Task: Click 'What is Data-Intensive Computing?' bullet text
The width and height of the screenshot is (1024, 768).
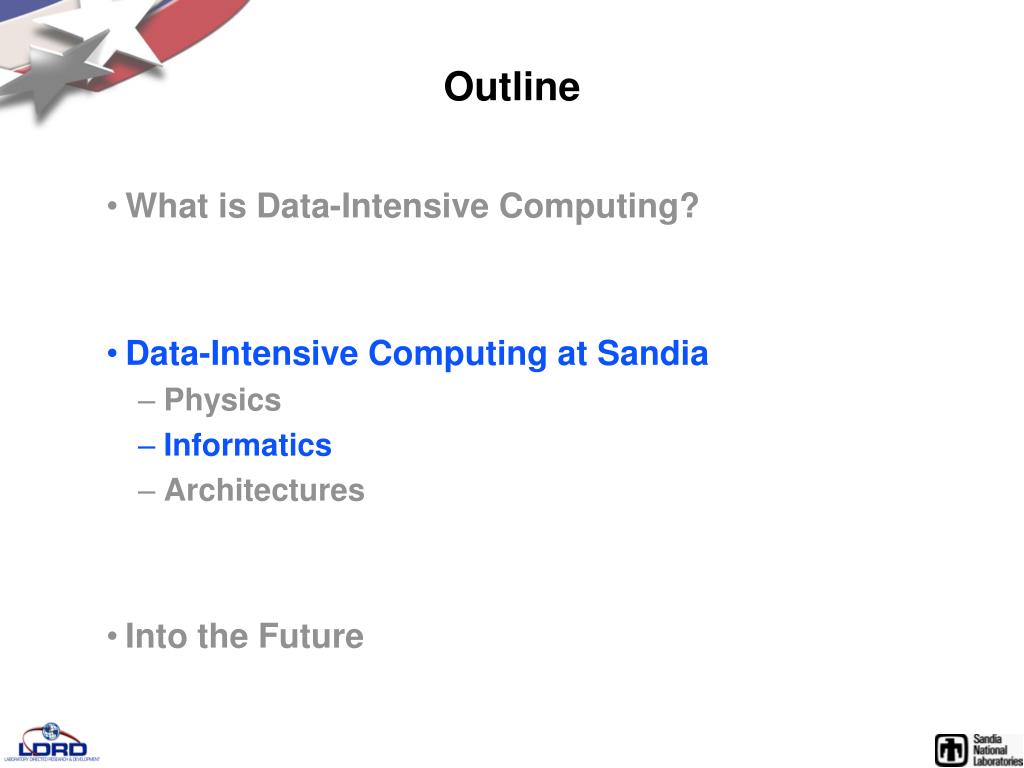Action: 412,206
